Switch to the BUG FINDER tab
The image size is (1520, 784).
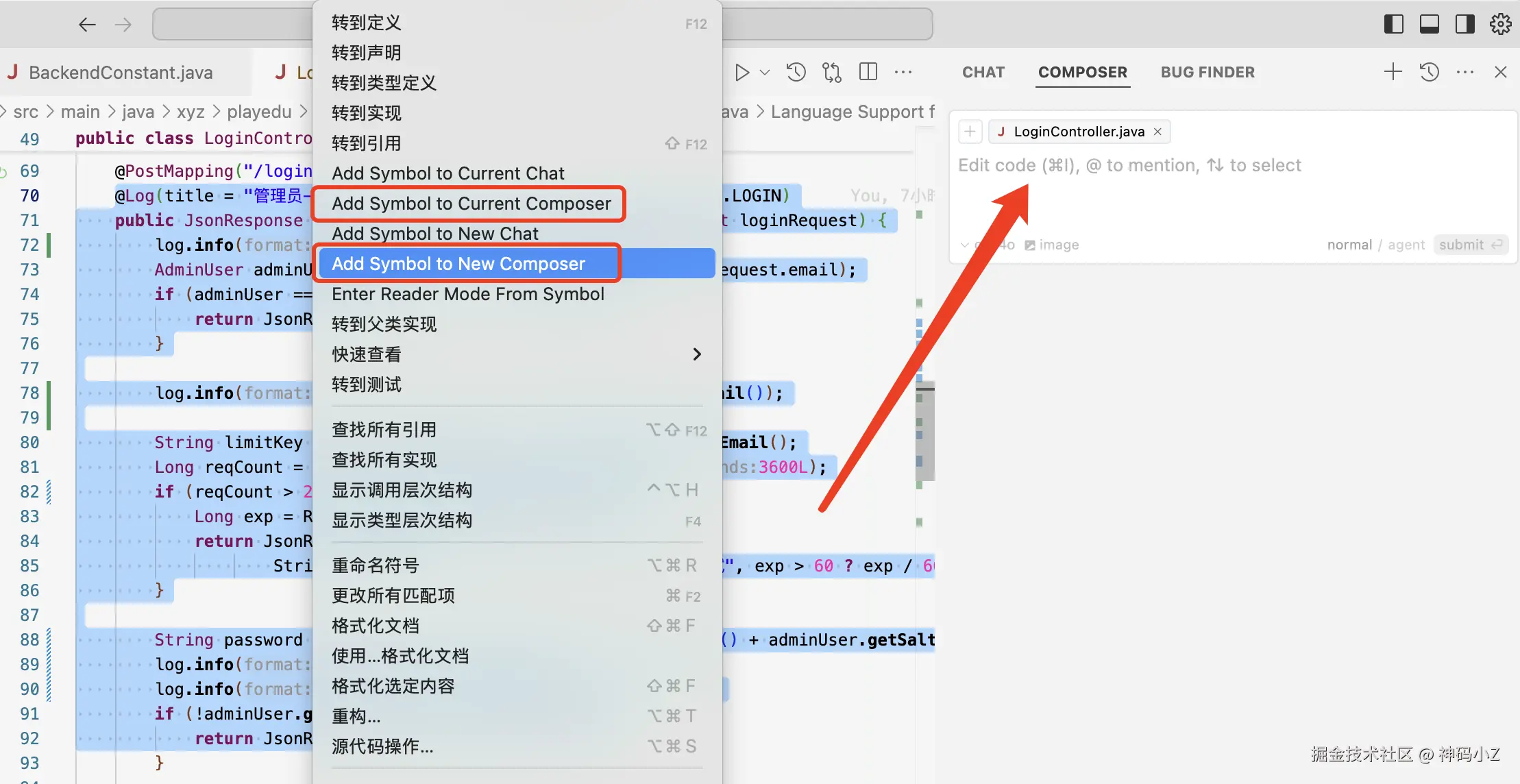pyautogui.click(x=1208, y=72)
